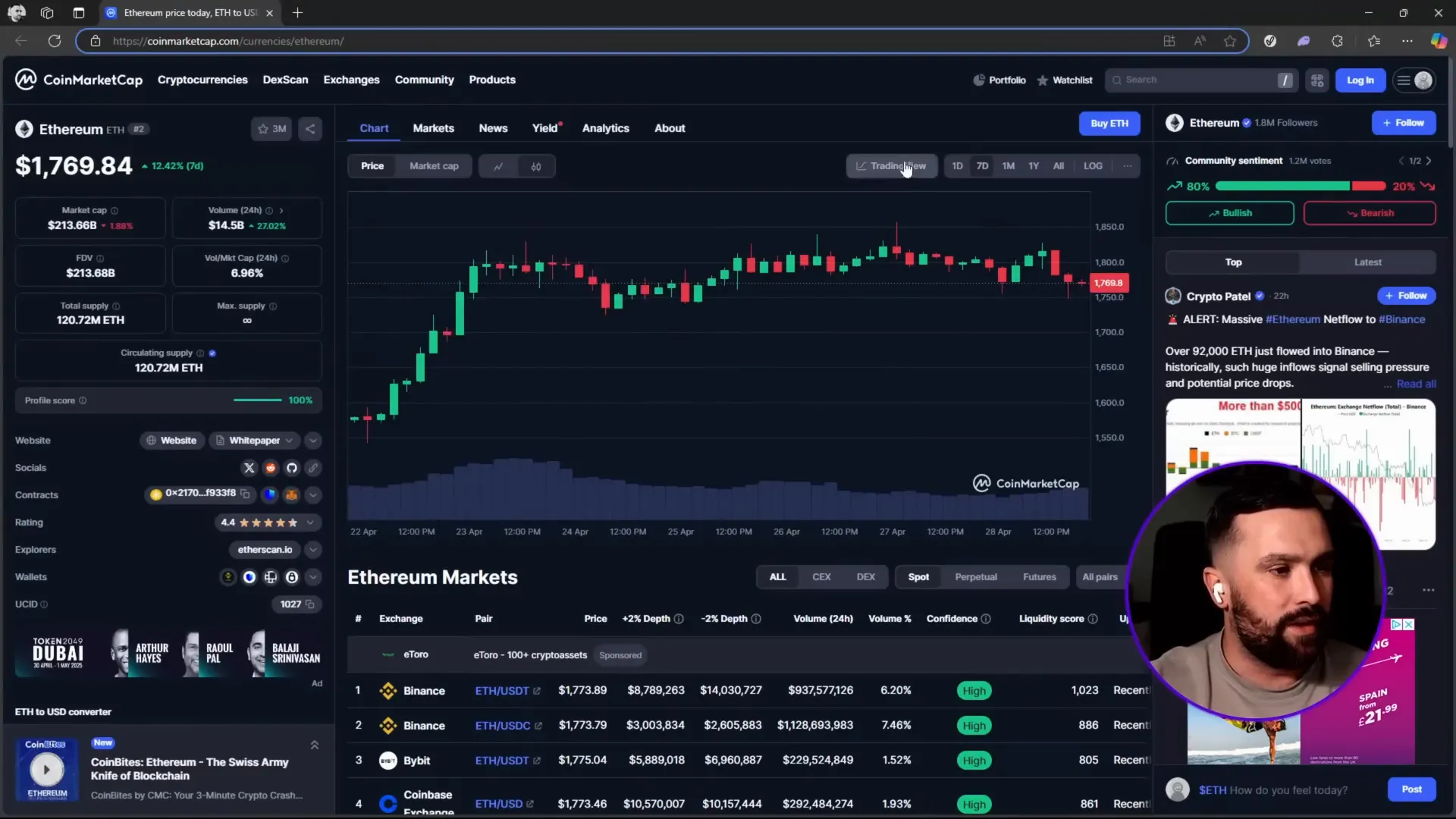Open a new browser tab
The width and height of the screenshot is (1456, 819).
(x=297, y=13)
